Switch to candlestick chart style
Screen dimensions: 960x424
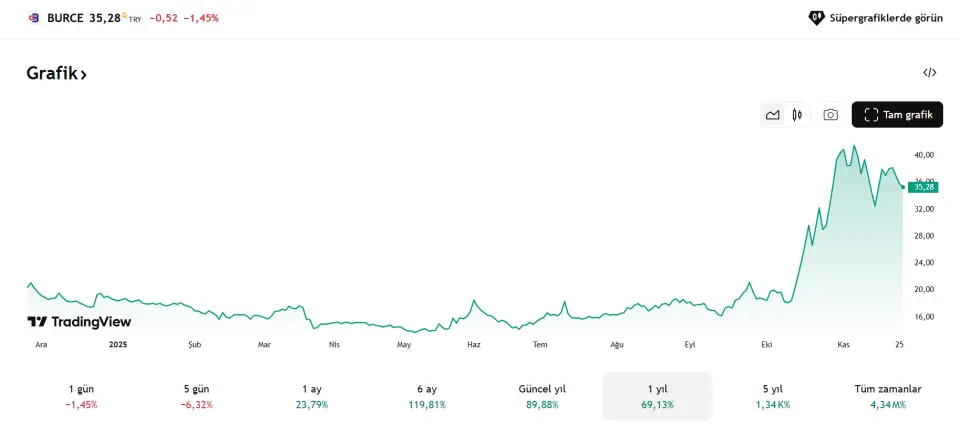coord(797,115)
